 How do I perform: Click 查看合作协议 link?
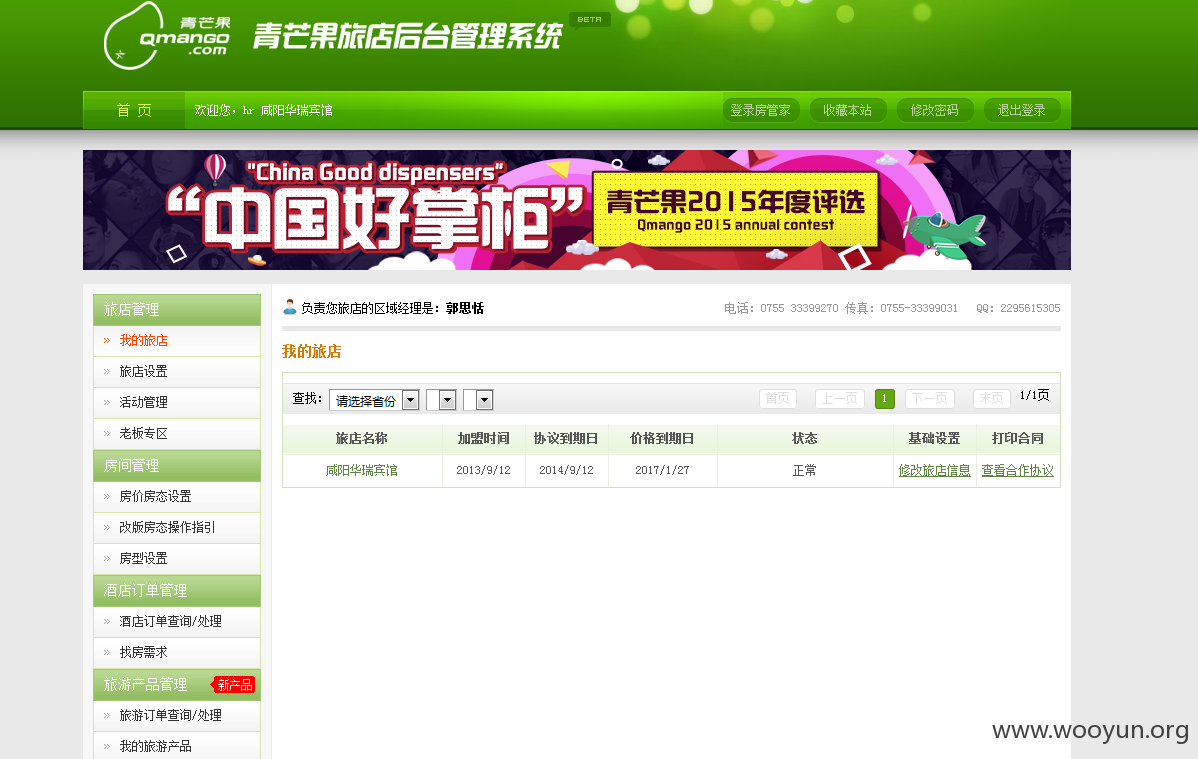pyautogui.click(x=1018, y=470)
